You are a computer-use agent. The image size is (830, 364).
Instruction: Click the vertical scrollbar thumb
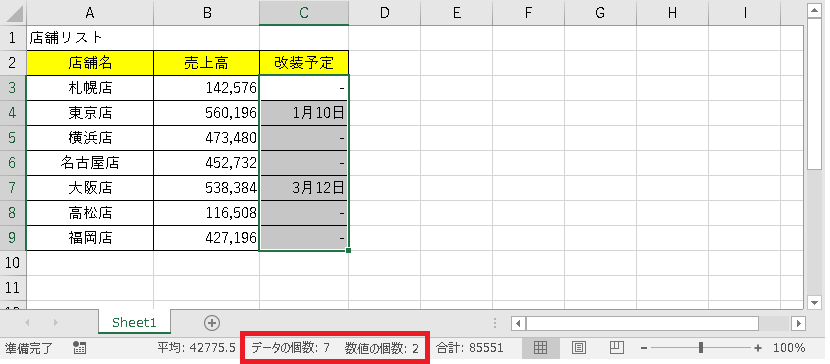815,94
